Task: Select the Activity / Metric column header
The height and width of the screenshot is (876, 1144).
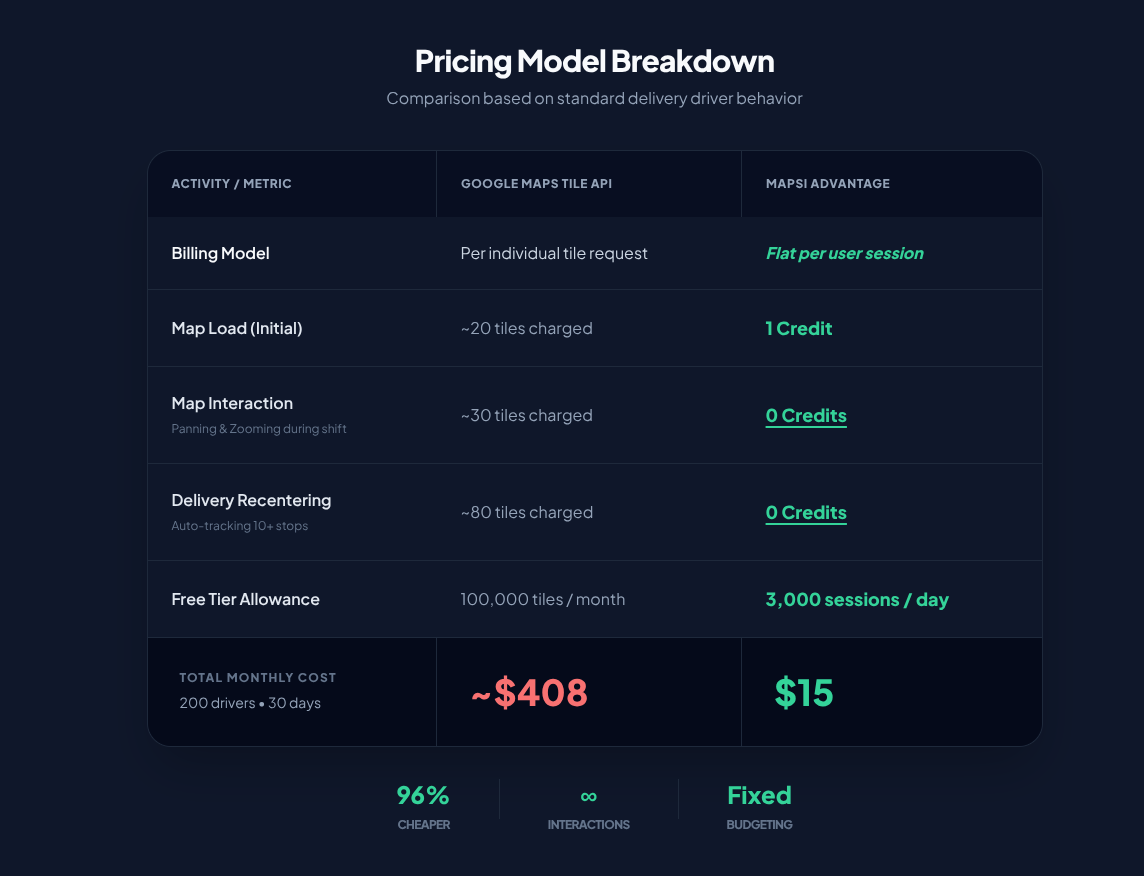Action: pyautogui.click(x=231, y=184)
